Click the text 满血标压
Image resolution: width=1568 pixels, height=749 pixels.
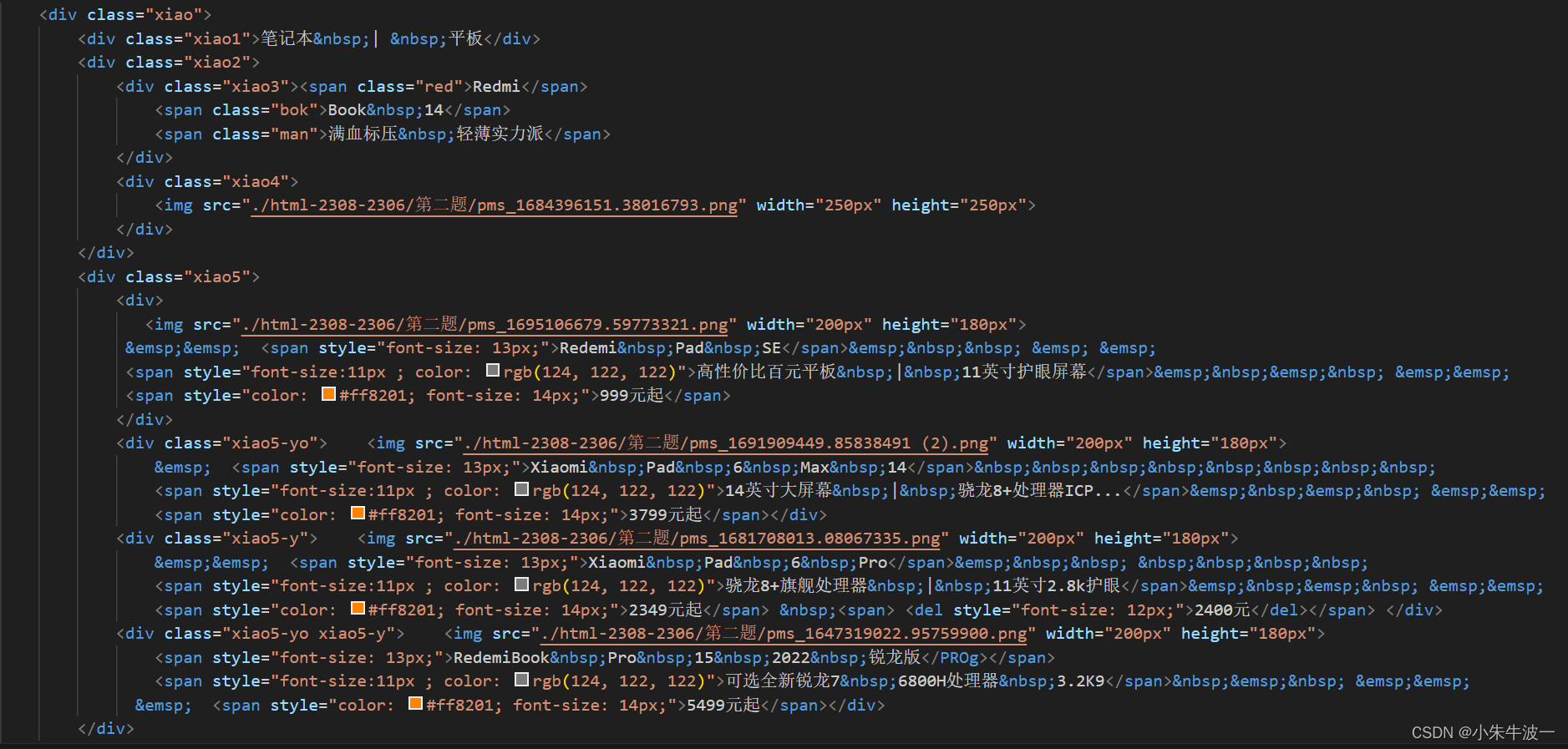click(x=363, y=134)
